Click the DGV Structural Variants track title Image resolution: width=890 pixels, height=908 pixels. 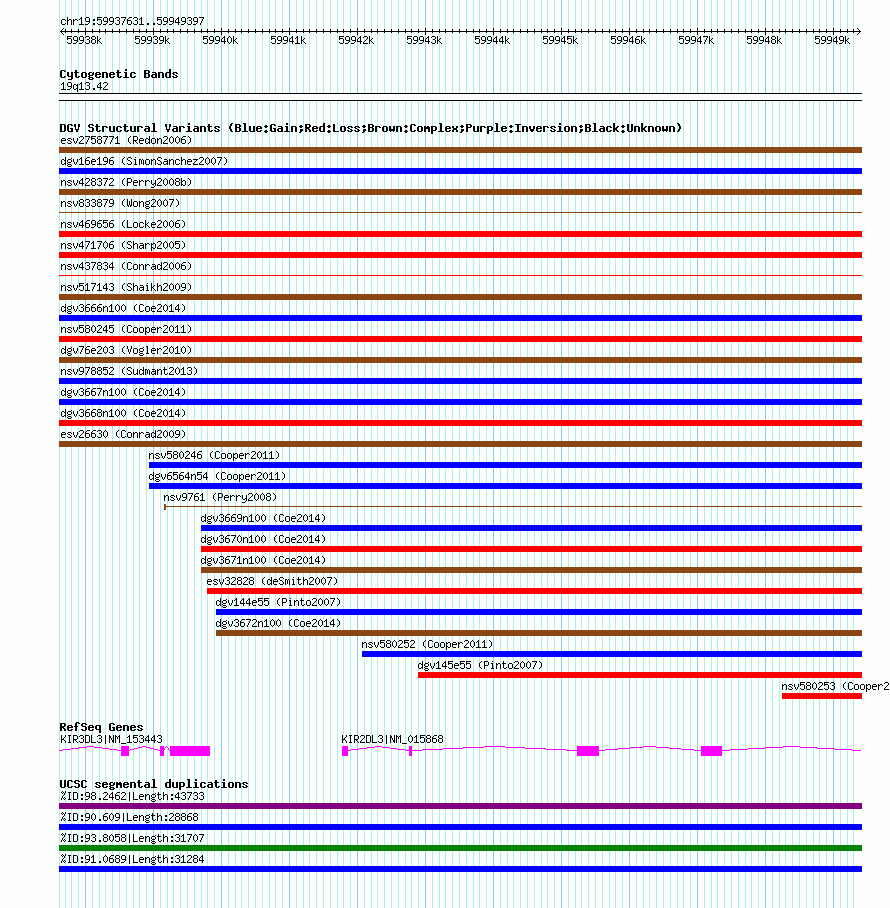click(371, 128)
